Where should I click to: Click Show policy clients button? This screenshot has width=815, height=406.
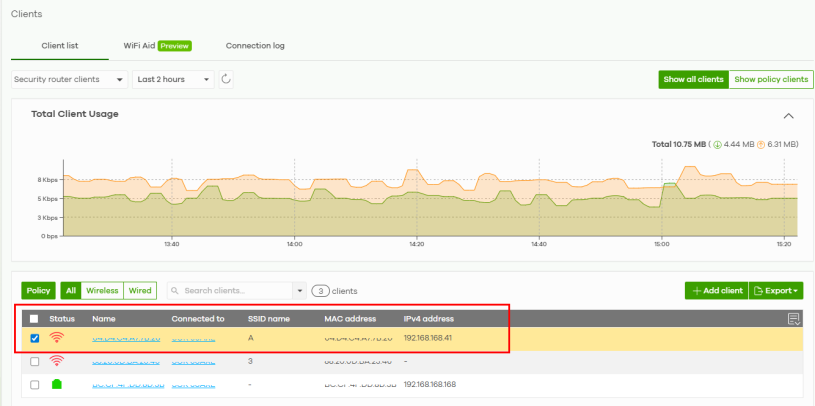tap(771, 80)
